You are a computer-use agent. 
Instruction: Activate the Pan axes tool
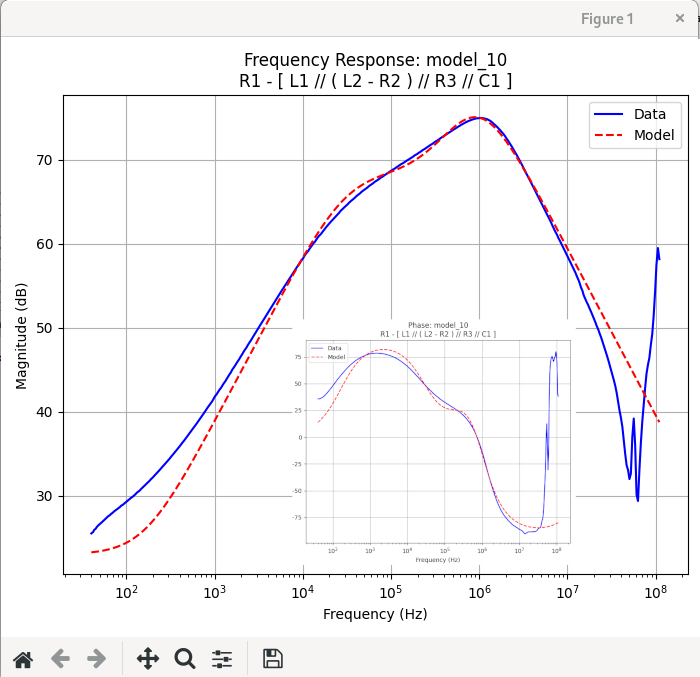click(x=148, y=659)
